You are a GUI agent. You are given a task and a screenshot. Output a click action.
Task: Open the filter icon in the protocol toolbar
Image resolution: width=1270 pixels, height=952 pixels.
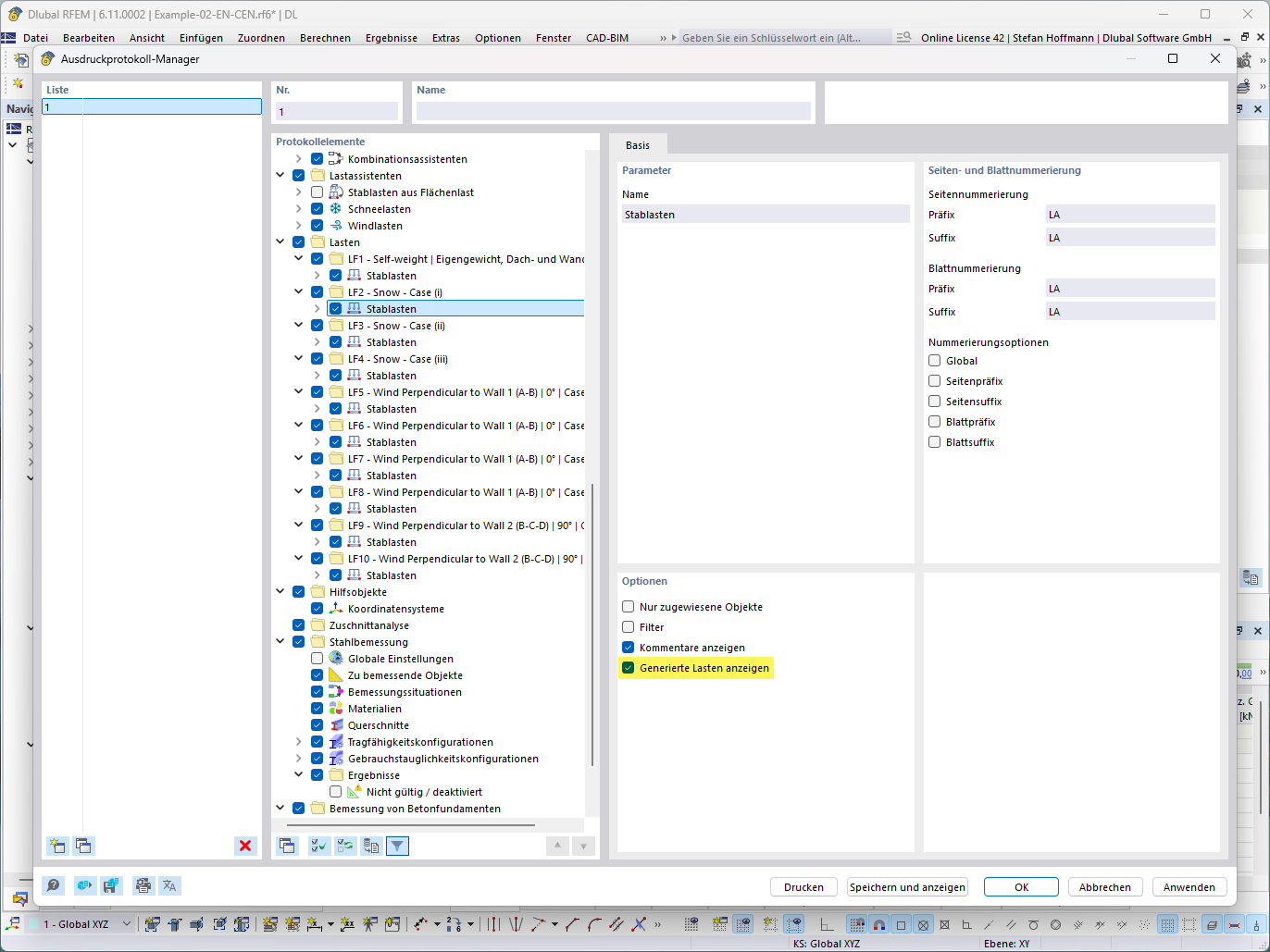(397, 845)
